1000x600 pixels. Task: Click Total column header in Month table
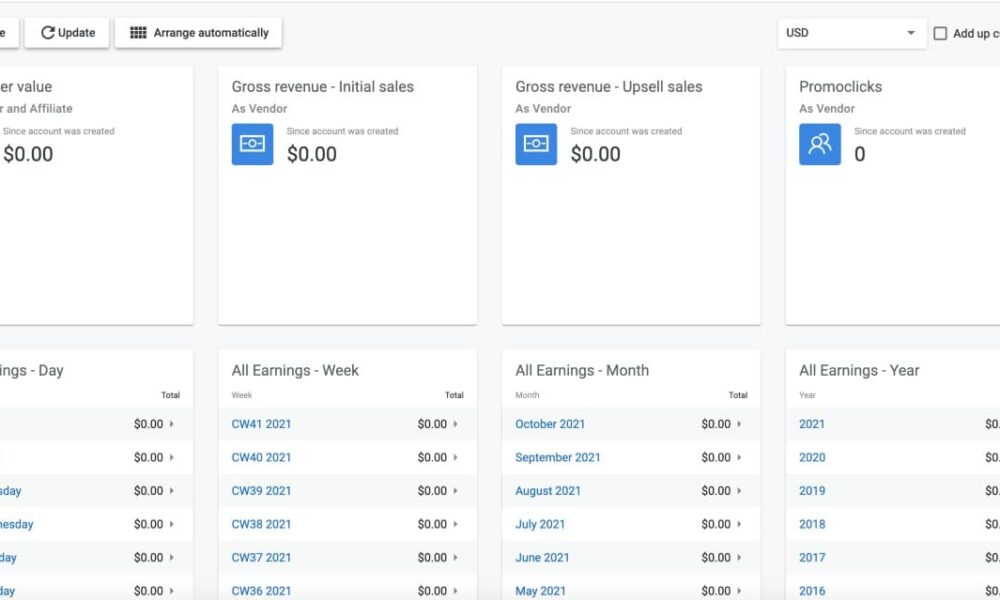tap(738, 395)
